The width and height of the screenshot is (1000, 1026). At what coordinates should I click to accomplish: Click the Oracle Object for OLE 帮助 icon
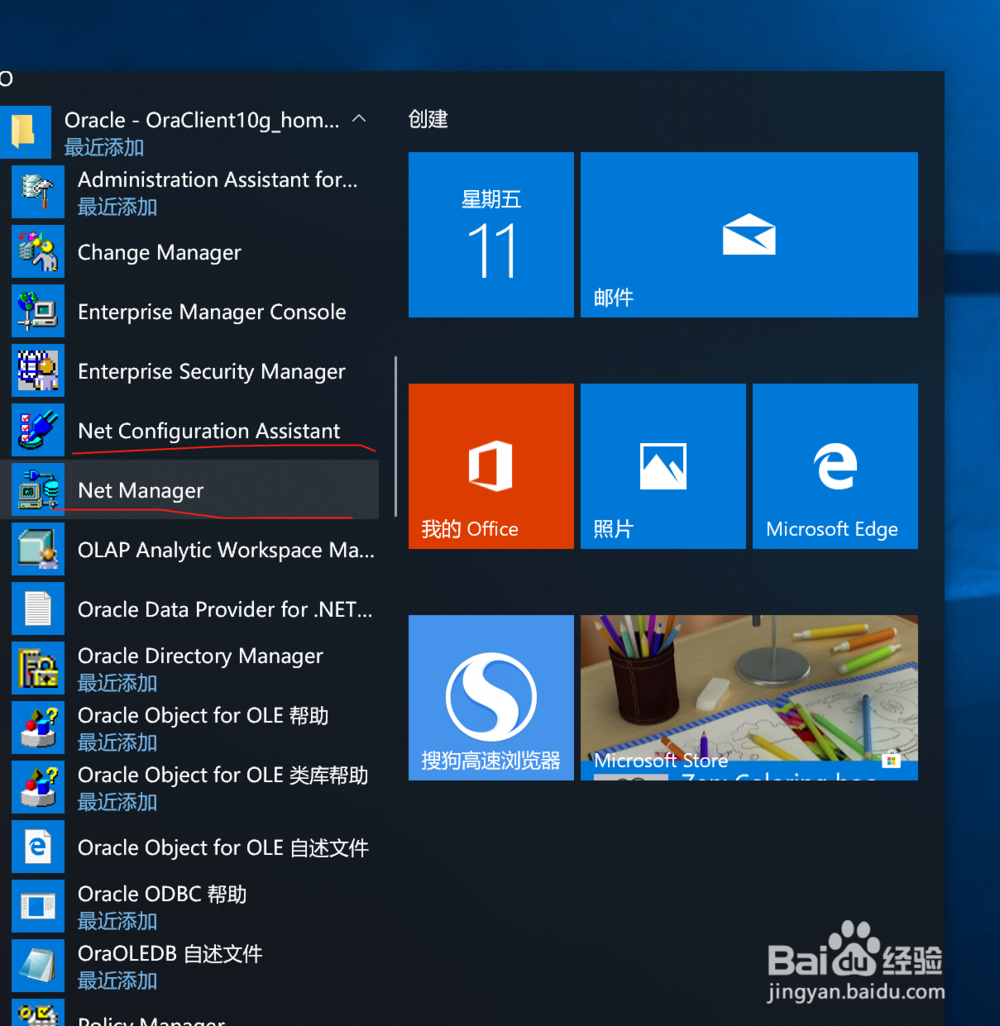tap(38, 728)
